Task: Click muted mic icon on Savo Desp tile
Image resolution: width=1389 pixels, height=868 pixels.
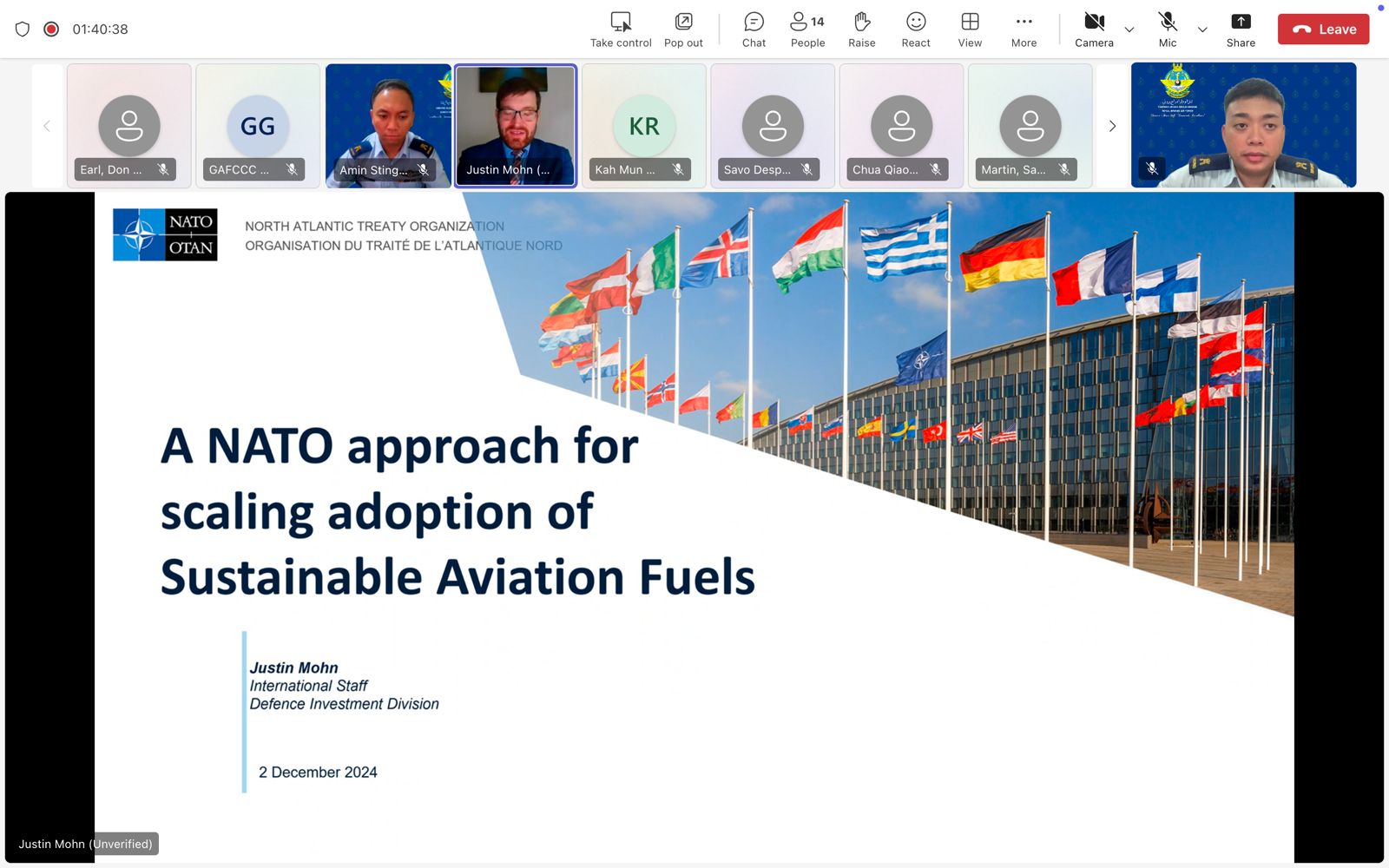Action: [806, 169]
